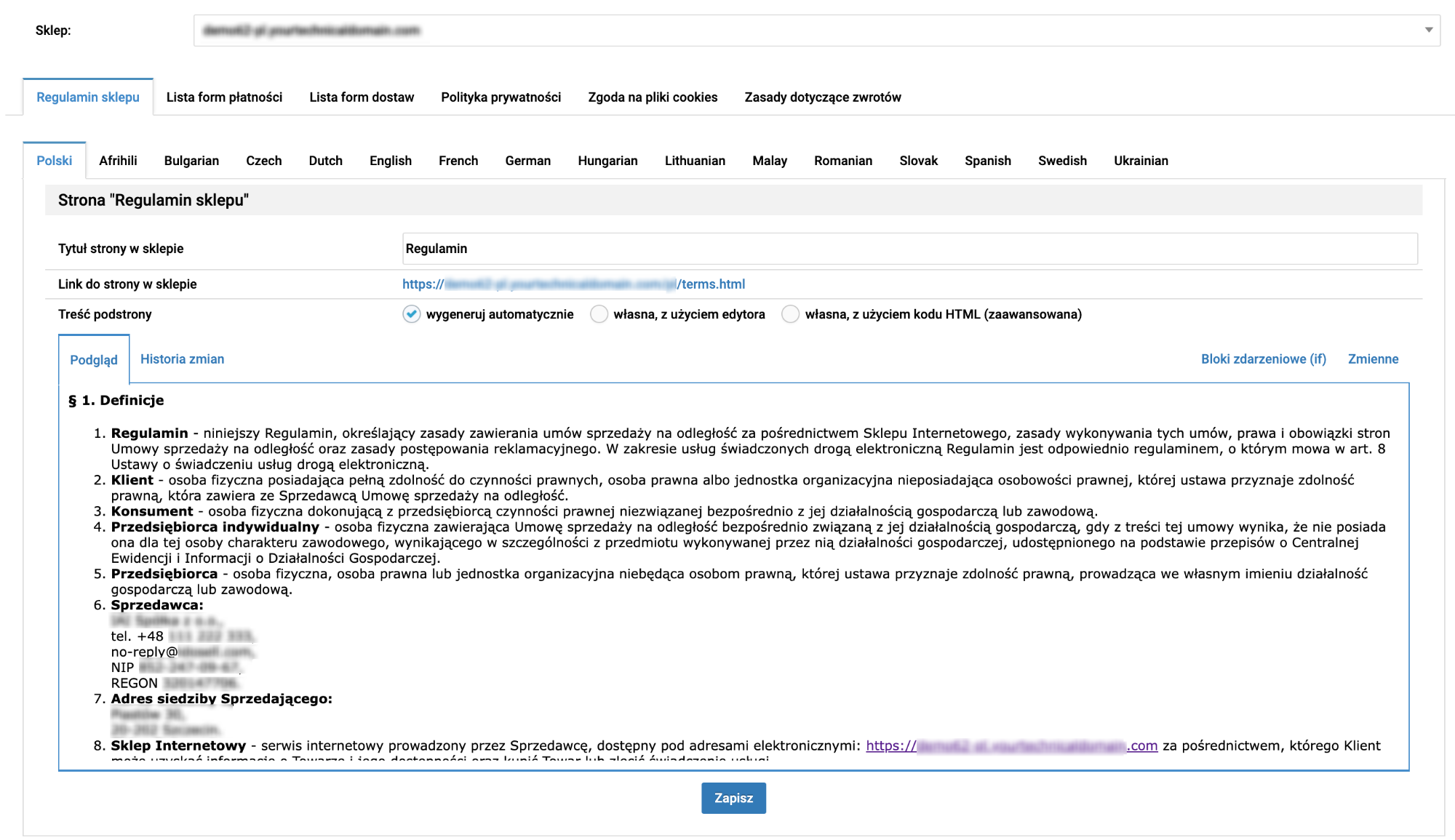Open the Sklep shop selection dropdown
Screen dimensions: 1455x840
click(x=816, y=31)
